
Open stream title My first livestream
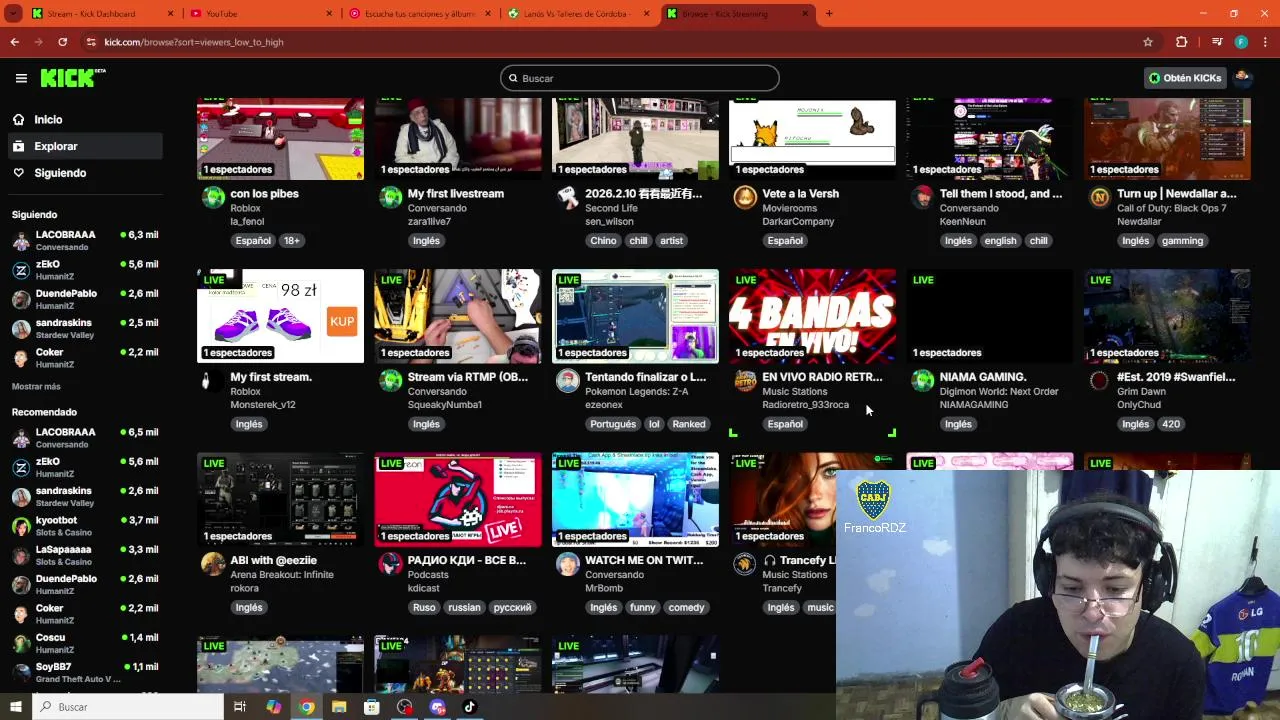pyautogui.click(x=456, y=194)
